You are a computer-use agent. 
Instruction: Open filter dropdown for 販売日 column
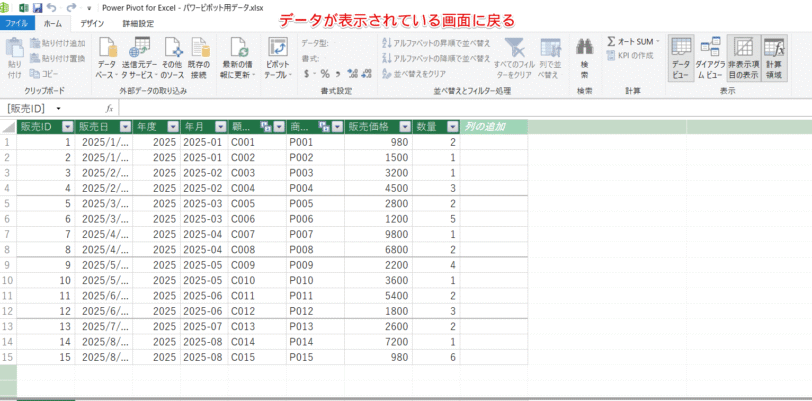tap(125, 127)
